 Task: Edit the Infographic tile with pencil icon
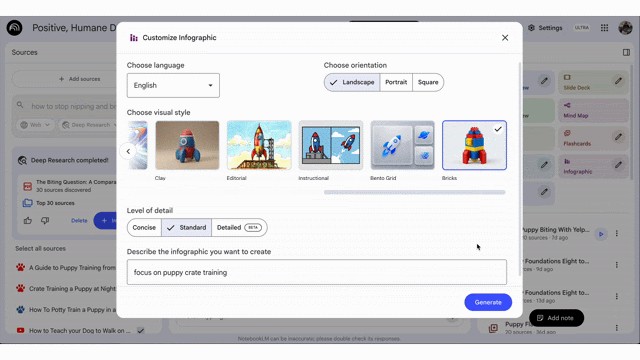click(618, 165)
